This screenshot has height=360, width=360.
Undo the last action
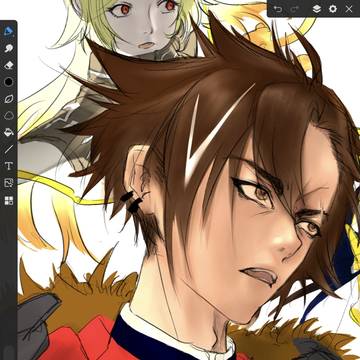[x=277, y=9]
